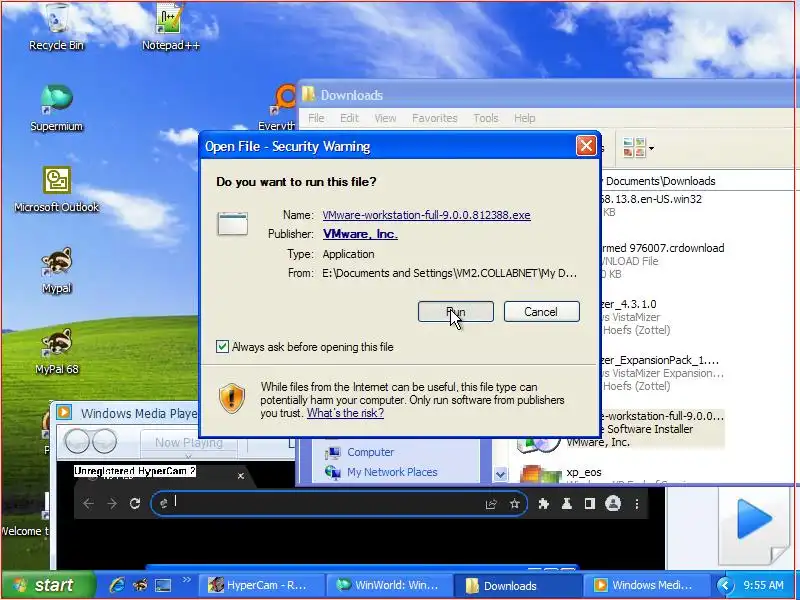
Task: Open the What's the risk? link
Action: click(345, 413)
